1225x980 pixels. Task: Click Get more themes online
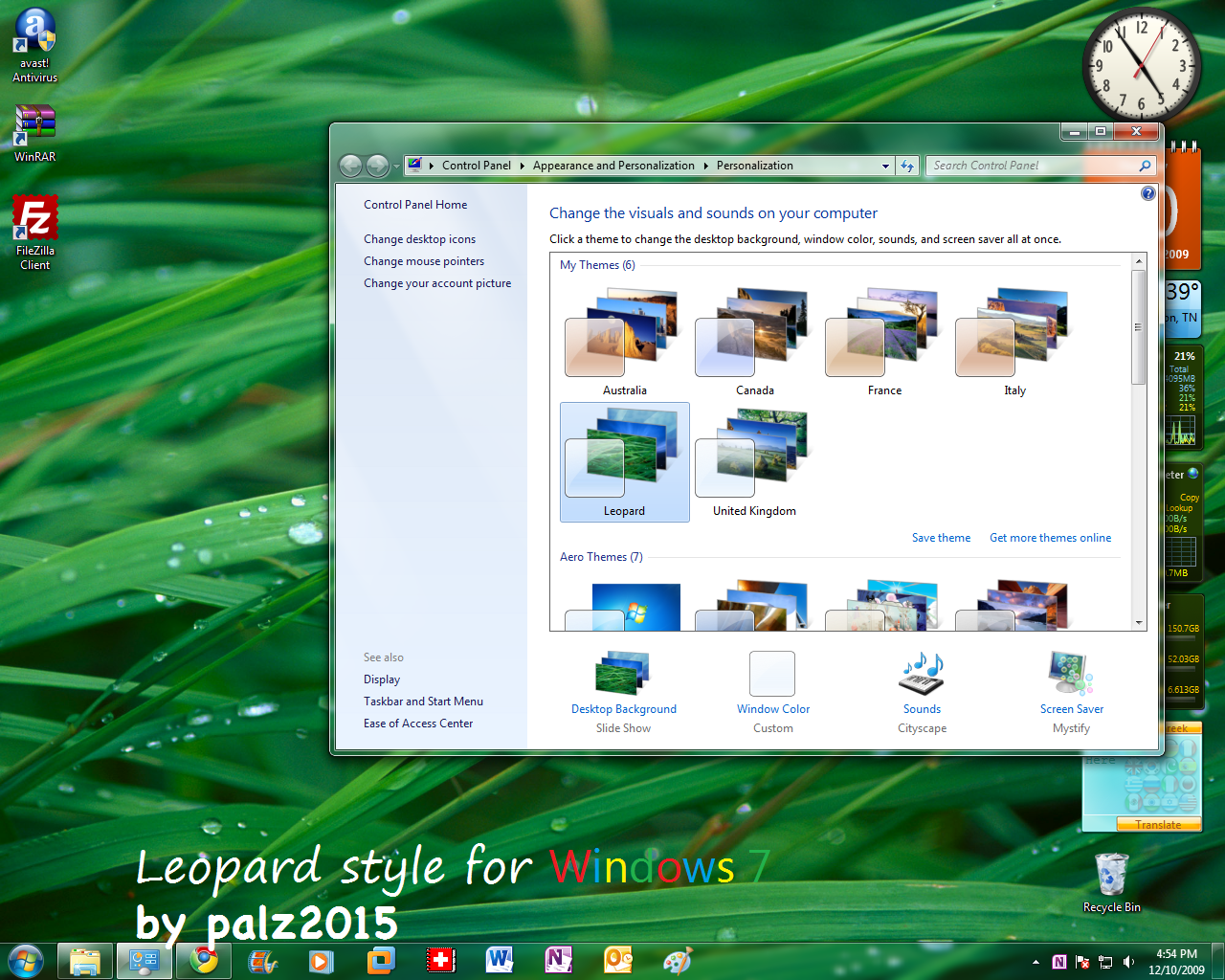pos(1050,538)
